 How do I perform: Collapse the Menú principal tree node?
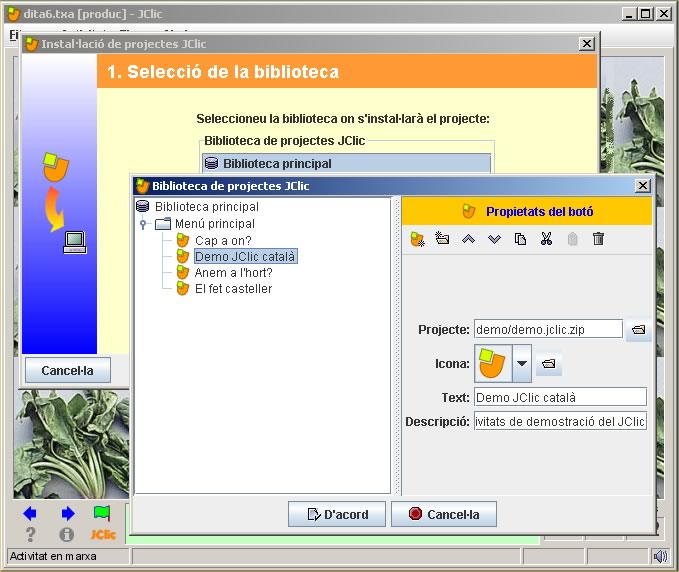(x=143, y=224)
